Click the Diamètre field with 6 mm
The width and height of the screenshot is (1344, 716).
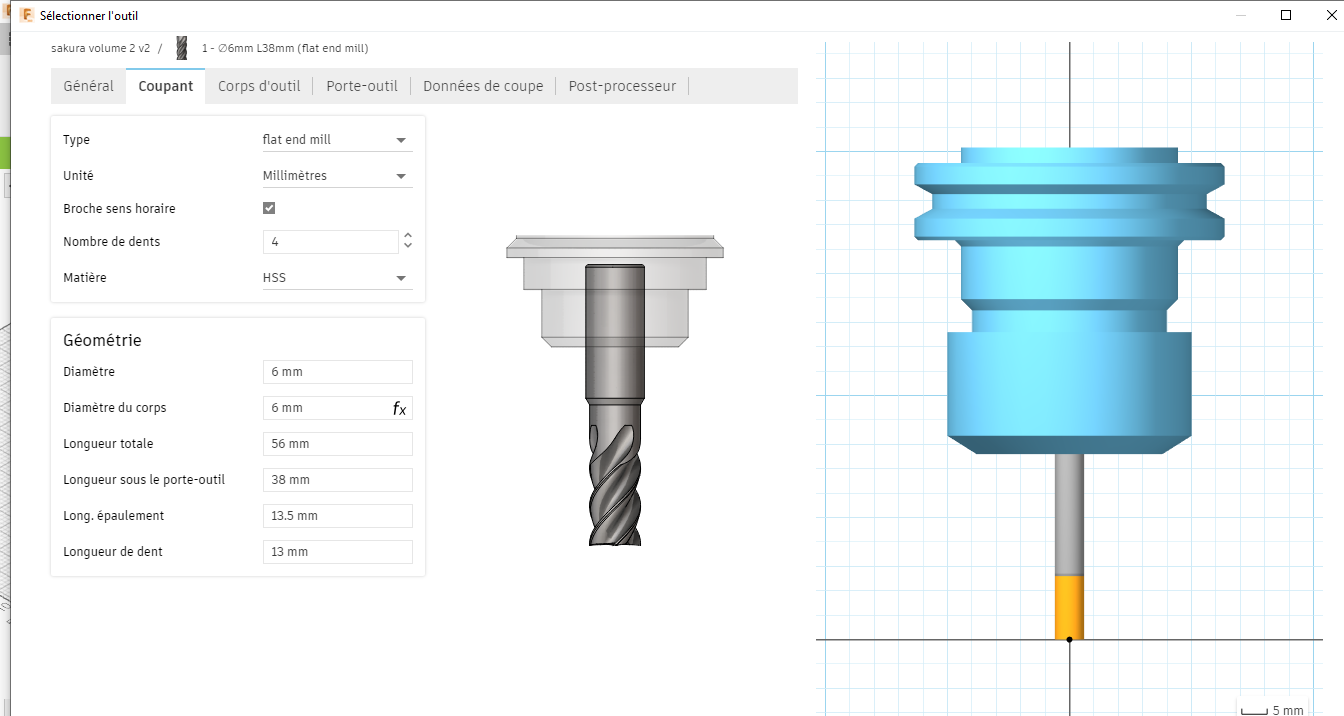coord(338,372)
